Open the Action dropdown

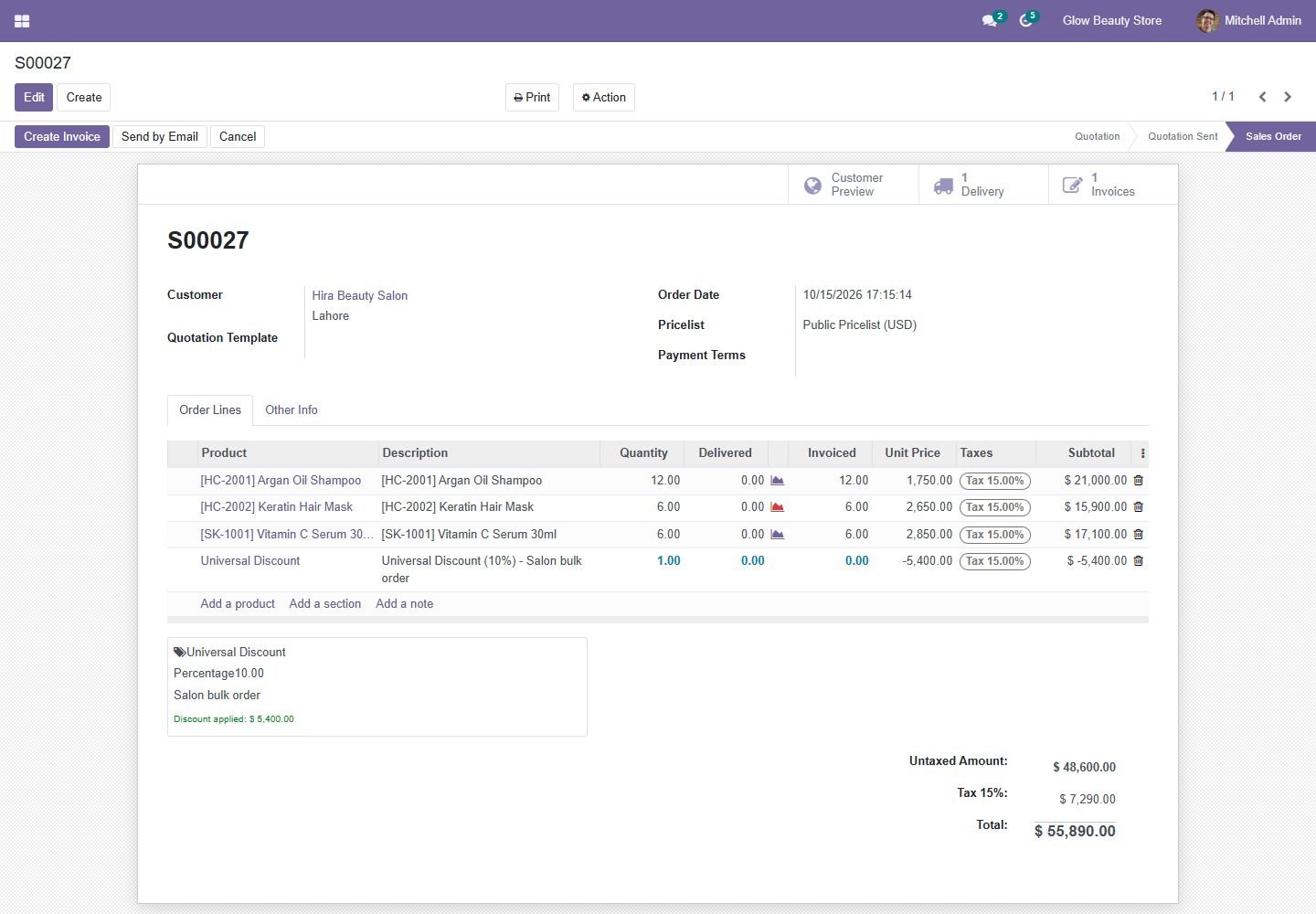[x=604, y=97]
